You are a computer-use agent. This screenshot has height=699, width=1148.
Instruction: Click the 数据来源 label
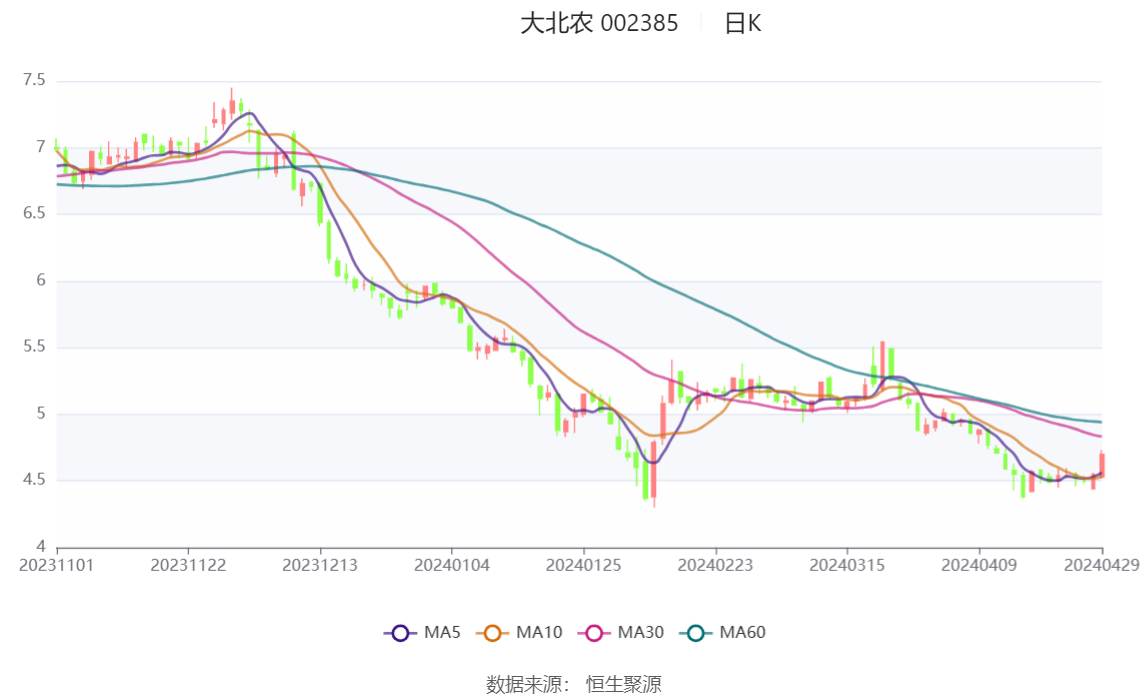[x=524, y=684]
